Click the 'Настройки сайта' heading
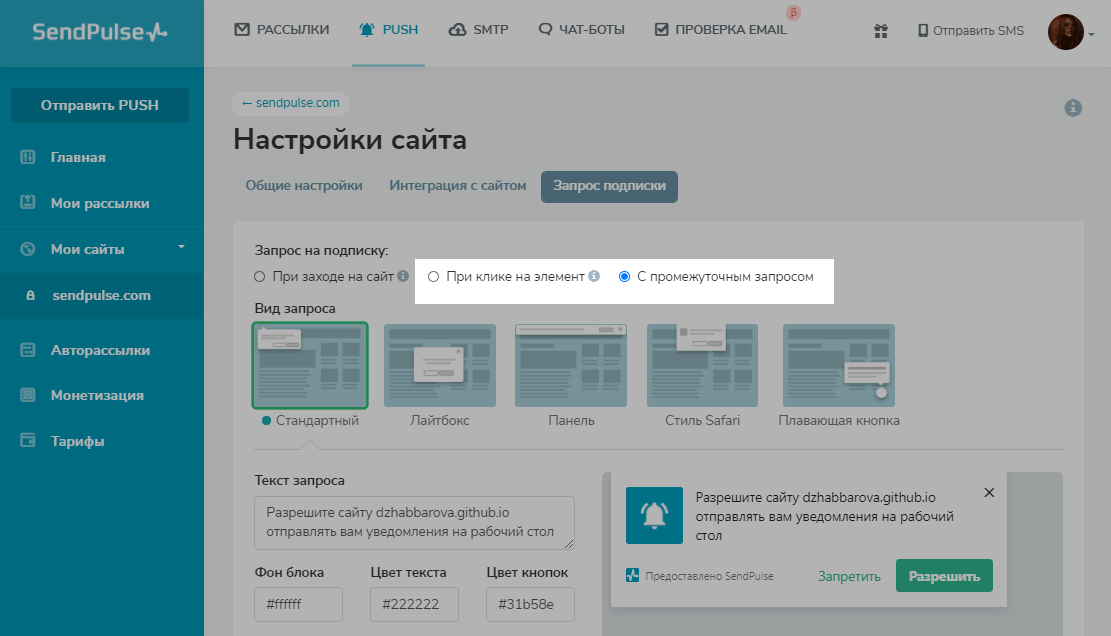 350,140
